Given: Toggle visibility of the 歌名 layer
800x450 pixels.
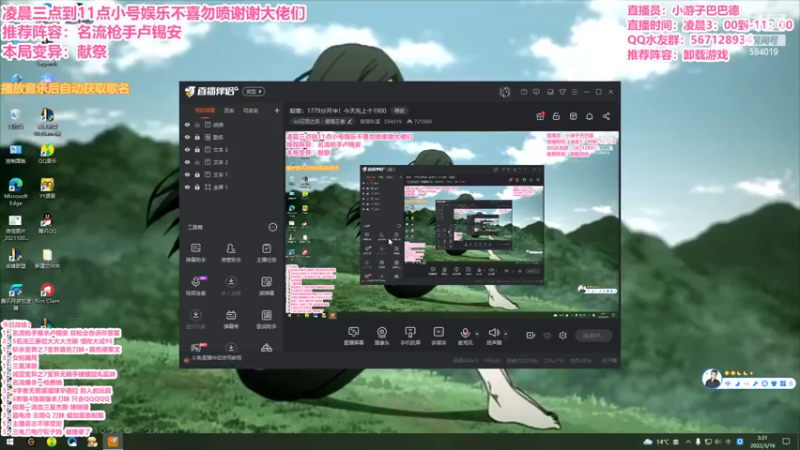Looking at the screenshot, I should (187, 137).
